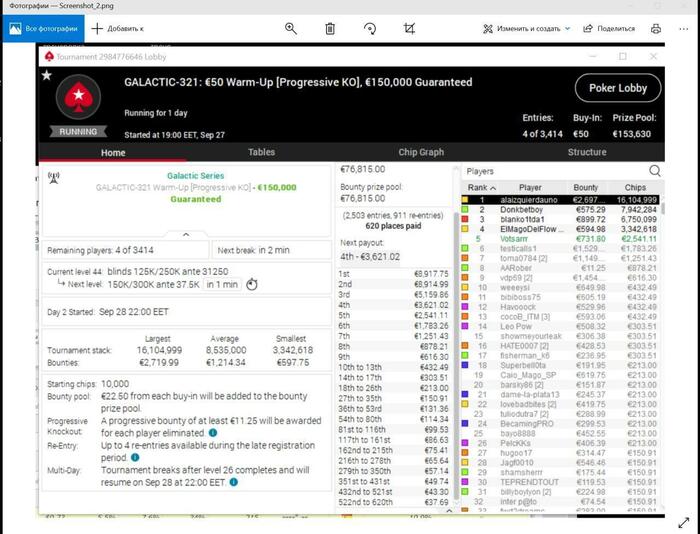
Task: Select player row blanko1tda1
Action: [x=560, y=219]
